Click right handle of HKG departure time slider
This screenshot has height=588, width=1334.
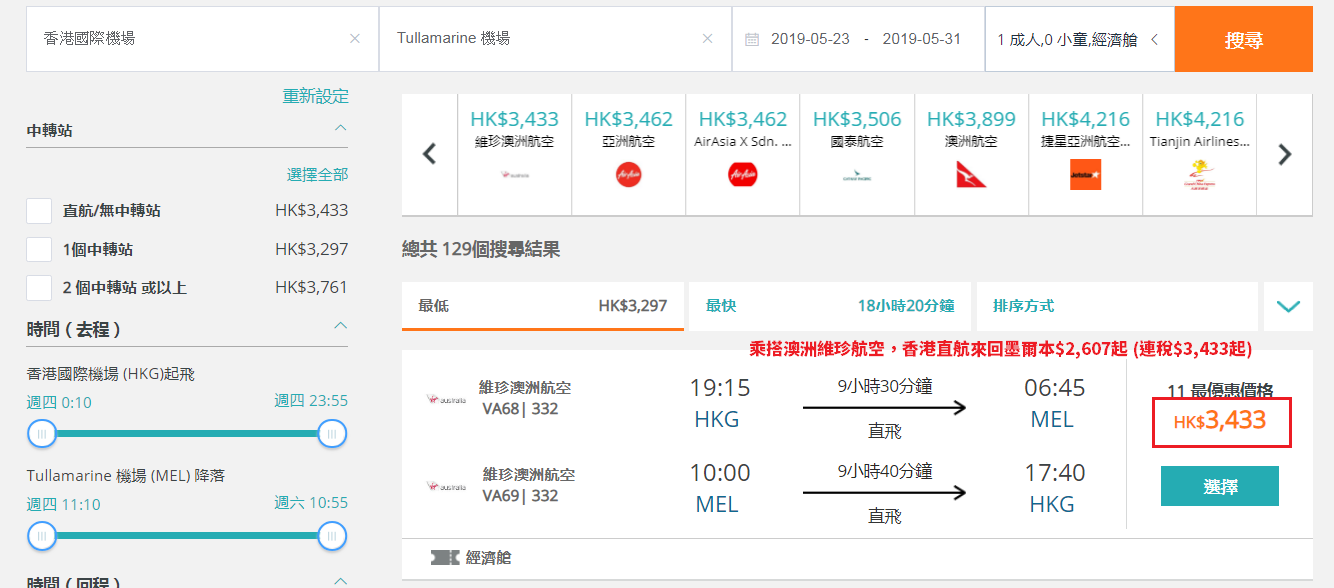pos(332,433)
